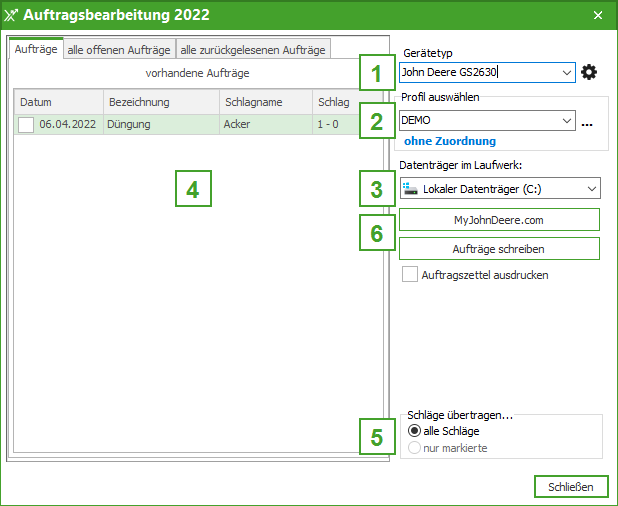The height and width of the screenshot is (506, 618).
Task: Close the Auftragsbearbeitung window with X
Action: coord(598,15)
